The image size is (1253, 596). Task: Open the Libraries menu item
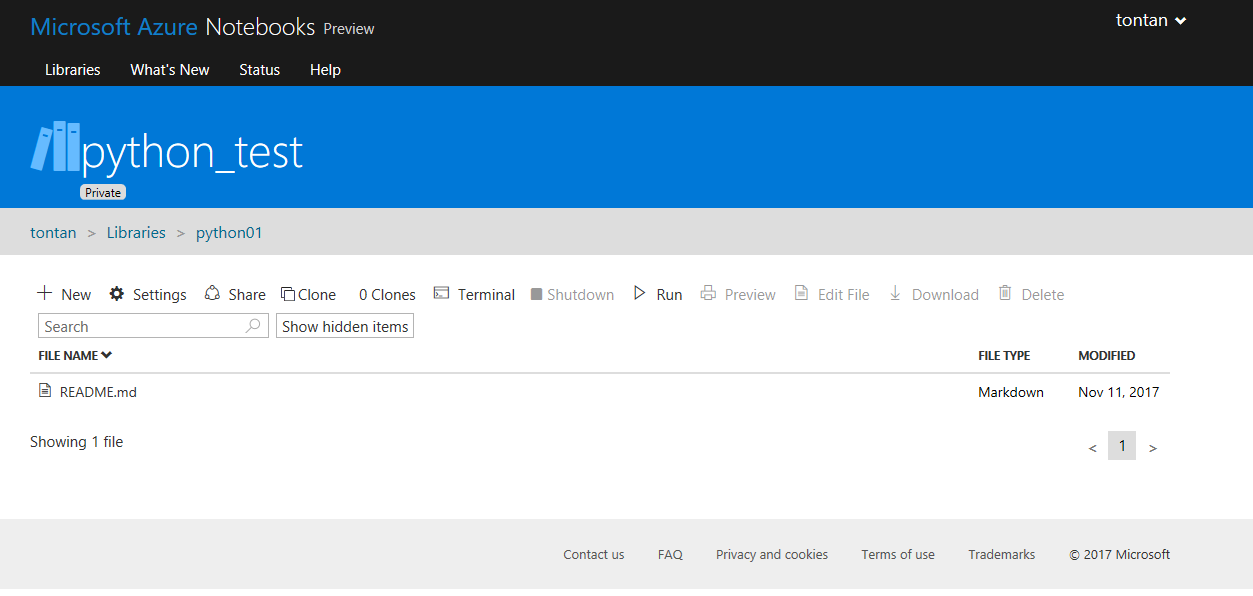click(x=71, y=69)
